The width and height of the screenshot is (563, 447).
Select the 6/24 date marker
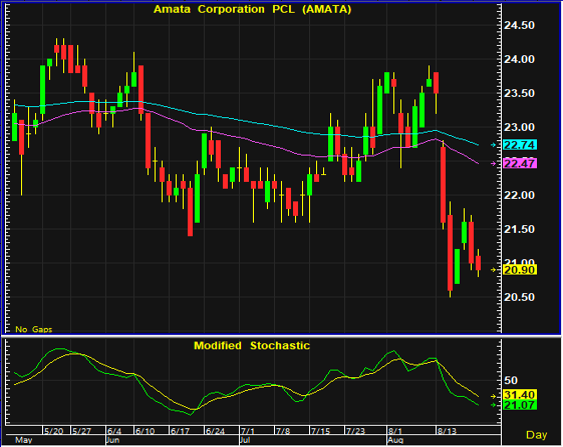215,431
